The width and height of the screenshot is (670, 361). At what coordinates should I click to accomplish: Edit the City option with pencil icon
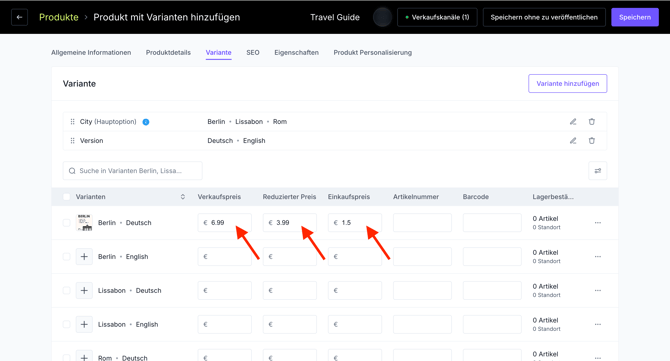(573, 122)
